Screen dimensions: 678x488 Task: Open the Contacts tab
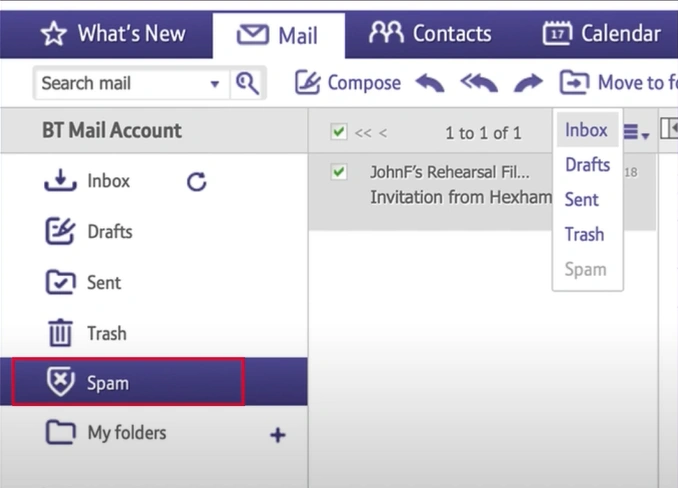click(430, 34)
